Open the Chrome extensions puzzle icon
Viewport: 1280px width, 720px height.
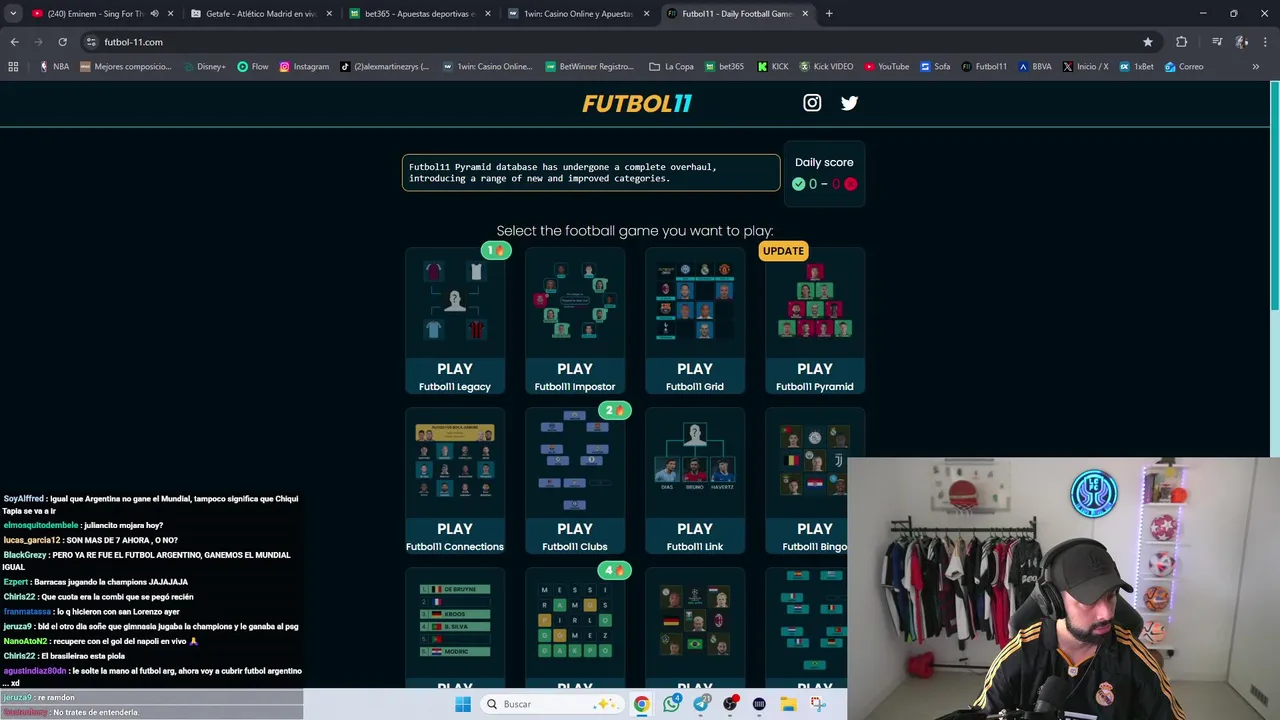click(1182, 42)
